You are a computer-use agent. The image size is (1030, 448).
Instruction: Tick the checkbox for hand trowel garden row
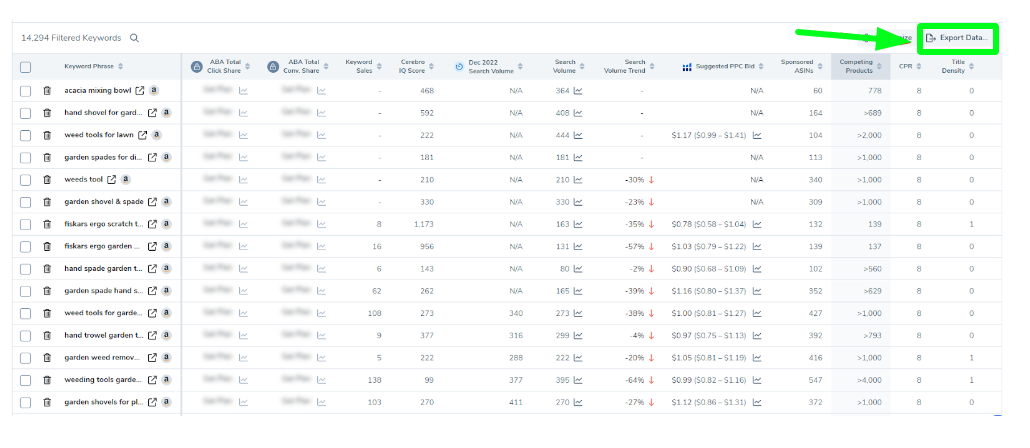point(25,336)
